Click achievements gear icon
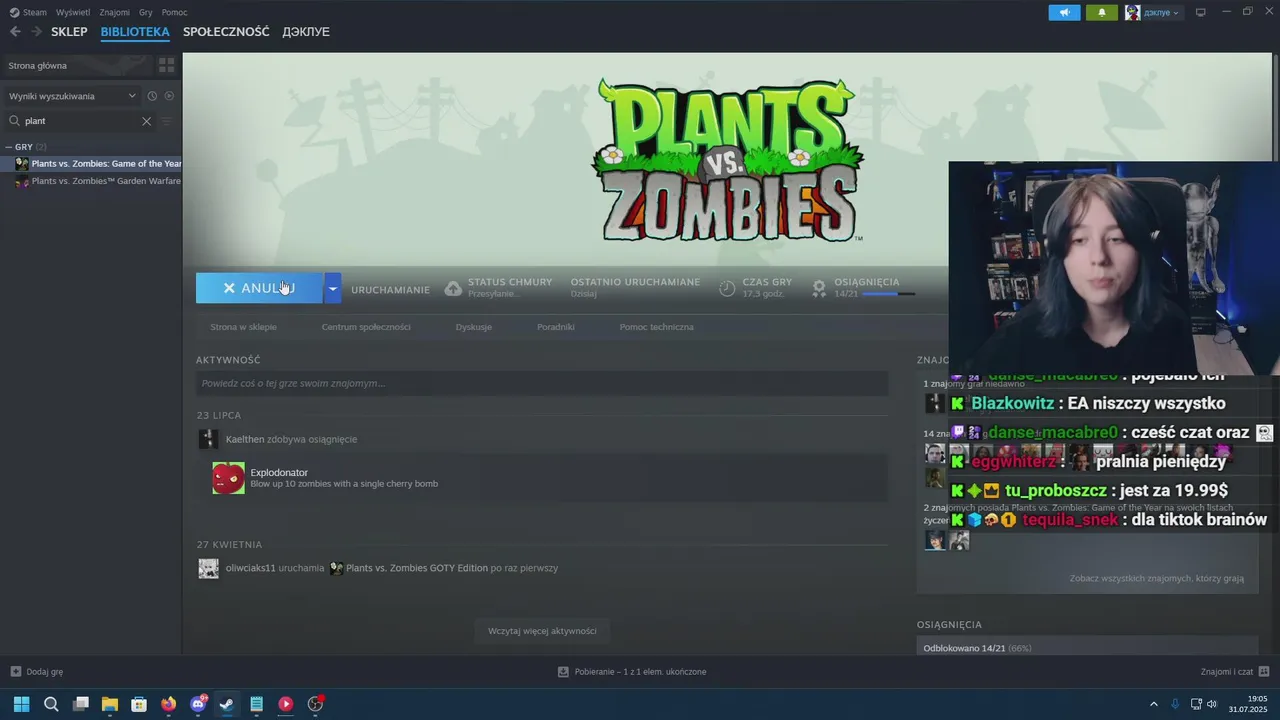The width and height of the screenshot is (1280, 720). tap(819, 288)
